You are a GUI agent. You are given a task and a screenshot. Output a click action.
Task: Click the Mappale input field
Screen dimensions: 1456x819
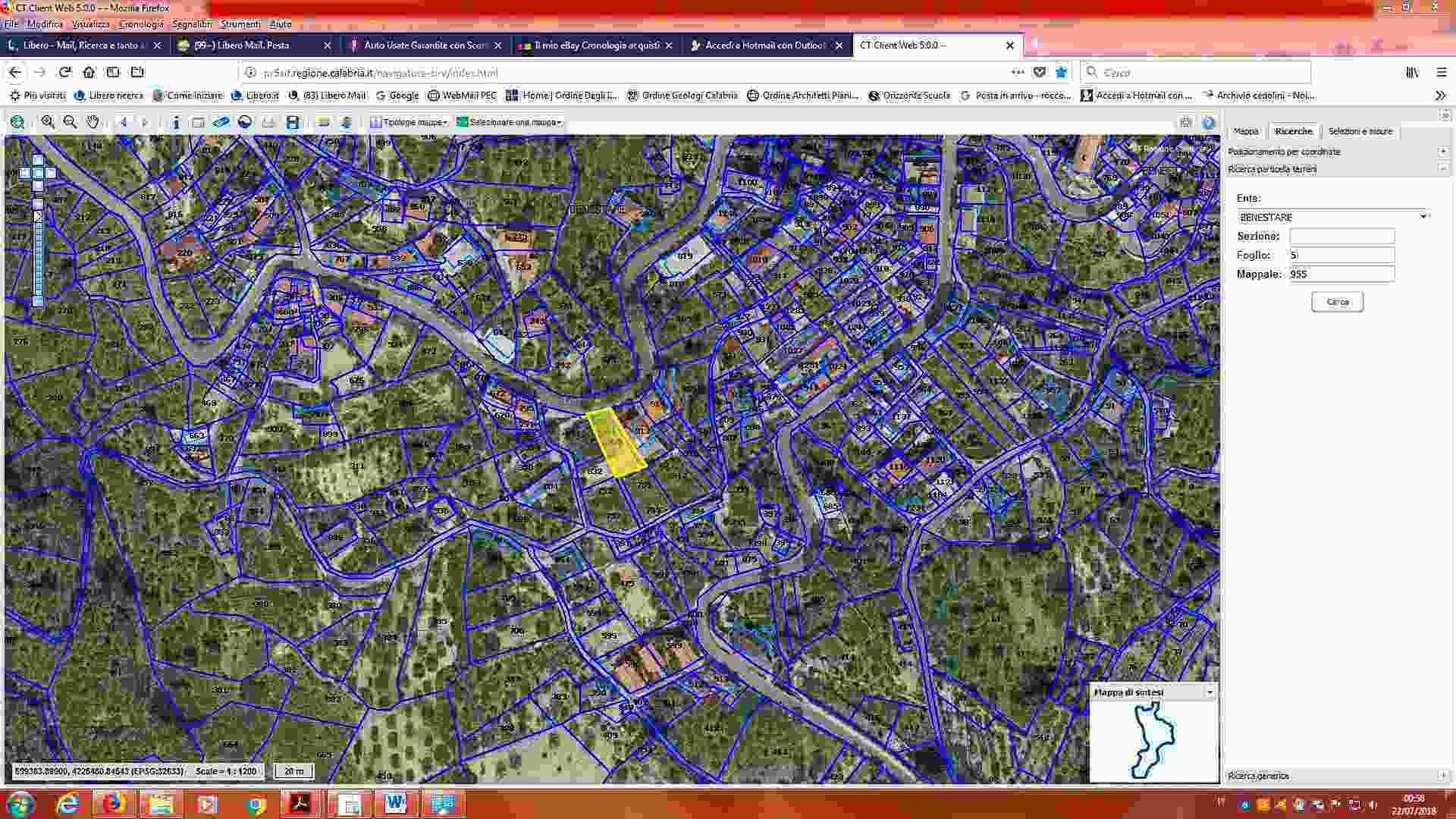[x=1341, y=274]
